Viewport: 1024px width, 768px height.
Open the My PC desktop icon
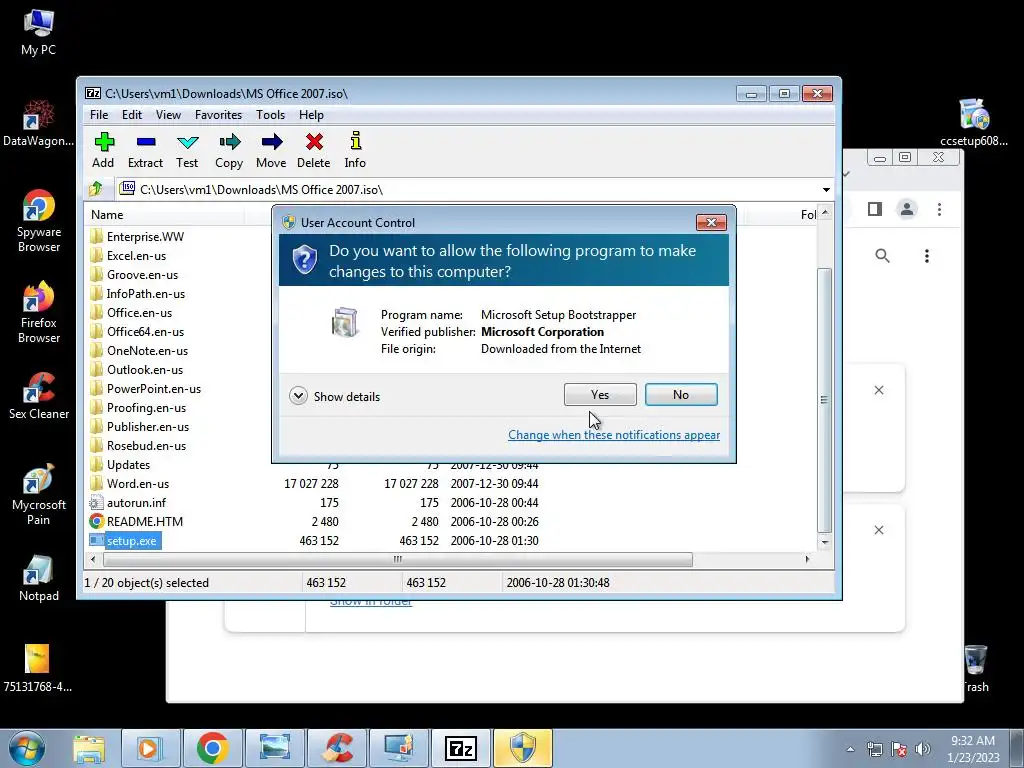click(x=38, y=32)
